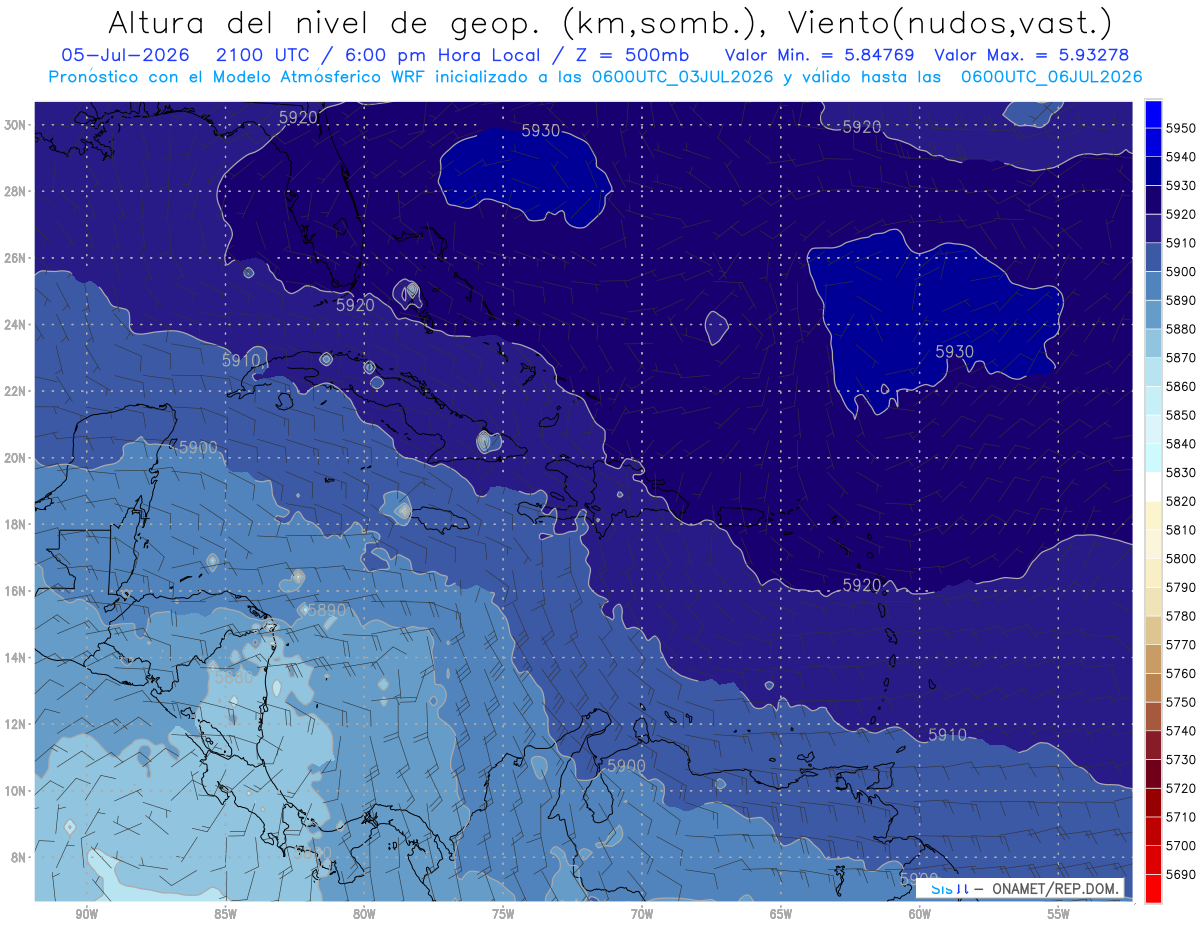Select the valid-until time '0600UTC_06JUL2026'
The width and height of the screenshot is (1200, 927).
pos(1050,77)
